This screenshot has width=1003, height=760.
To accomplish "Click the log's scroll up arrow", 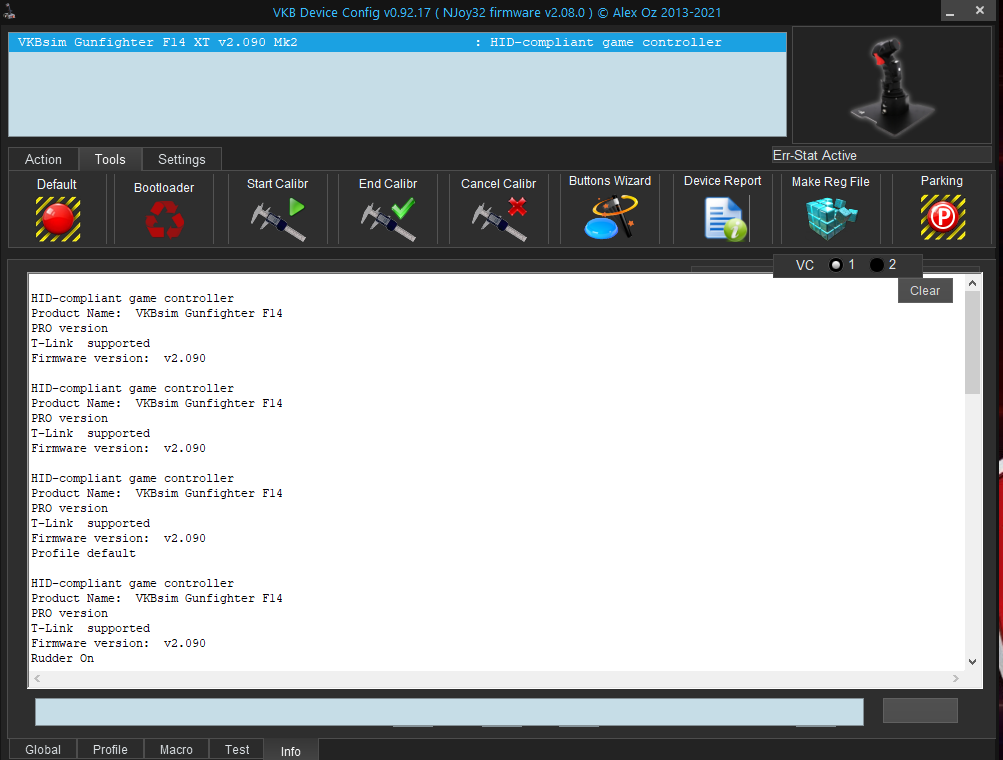I will tap(972, 283).
